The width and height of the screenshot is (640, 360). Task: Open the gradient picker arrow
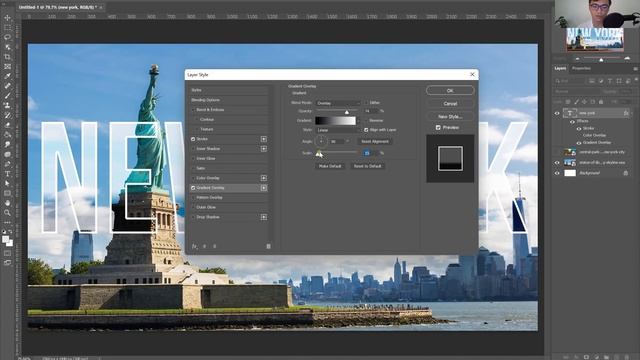pyautogui.click(x=358, y=120)
